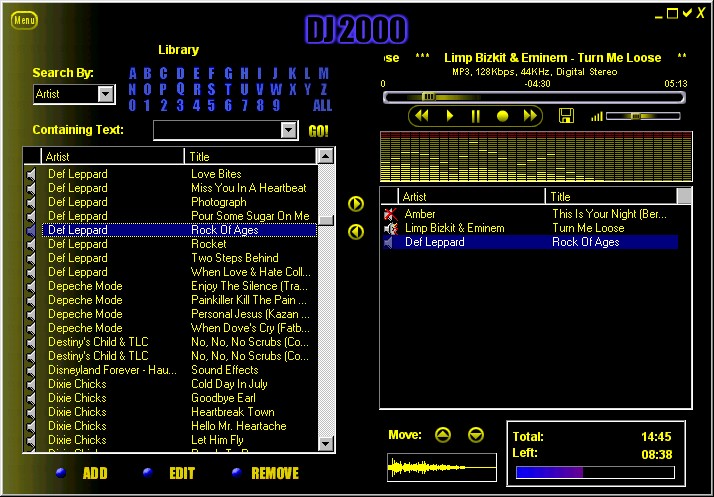The height and width of the screenshot is (497, 714).
Task: Filter library by letter D
Action: pos(180,73)
